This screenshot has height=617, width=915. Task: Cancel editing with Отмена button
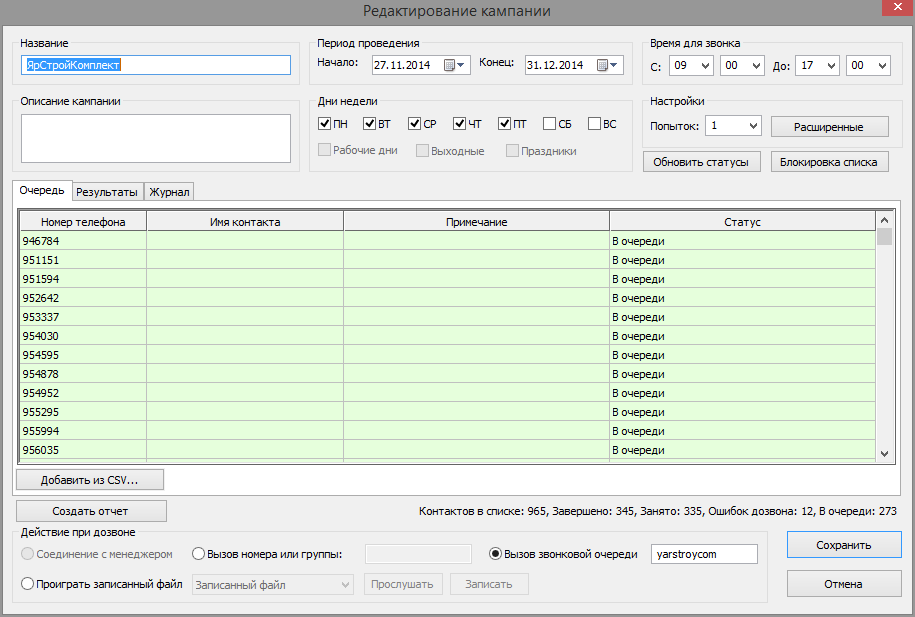844,584
